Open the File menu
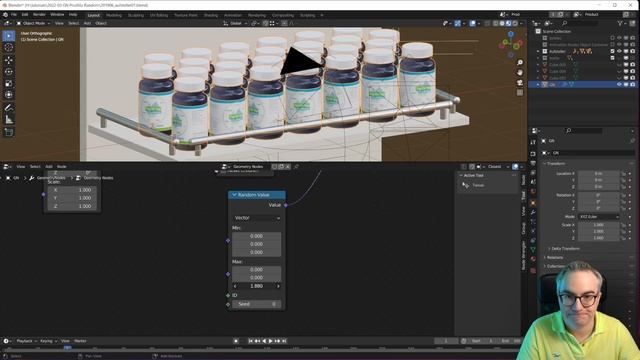Viewport: 640px width, 360px height. click(14, 15)
